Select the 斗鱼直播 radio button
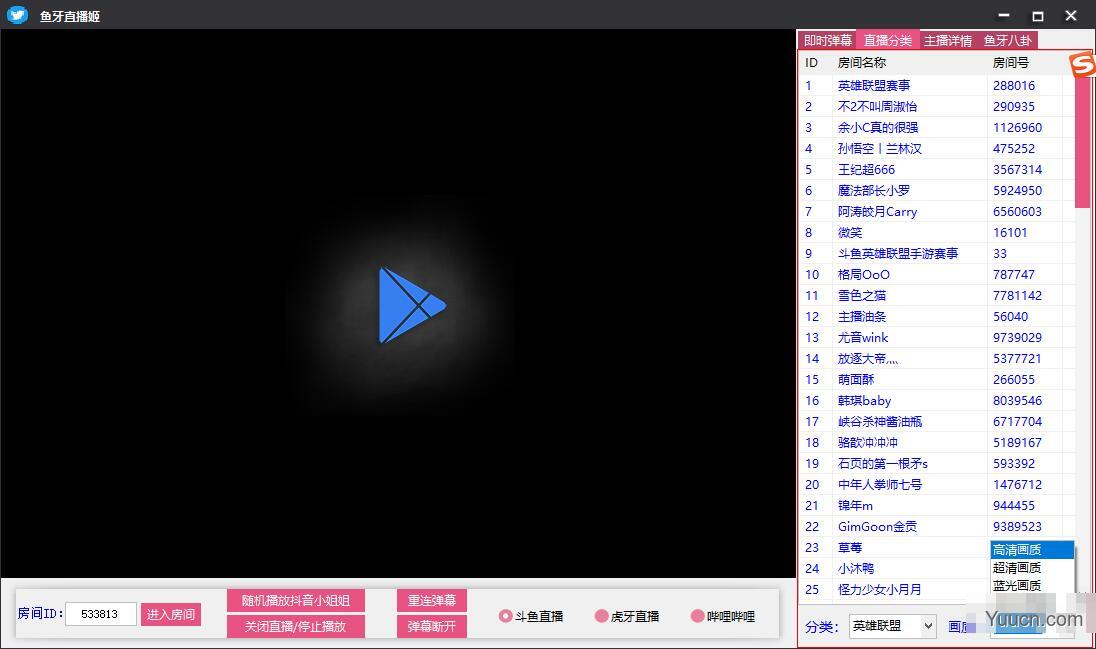 click(x=506, y=616)
